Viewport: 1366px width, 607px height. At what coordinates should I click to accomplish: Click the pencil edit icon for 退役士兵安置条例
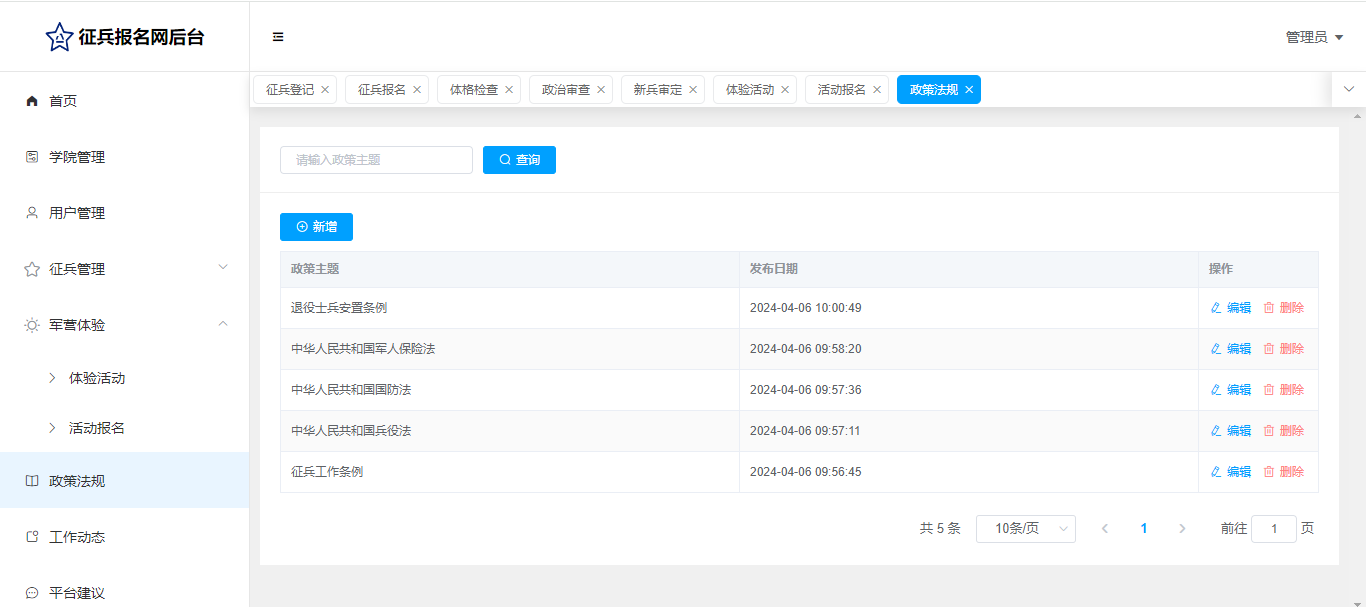click(x=1216, y=308)
